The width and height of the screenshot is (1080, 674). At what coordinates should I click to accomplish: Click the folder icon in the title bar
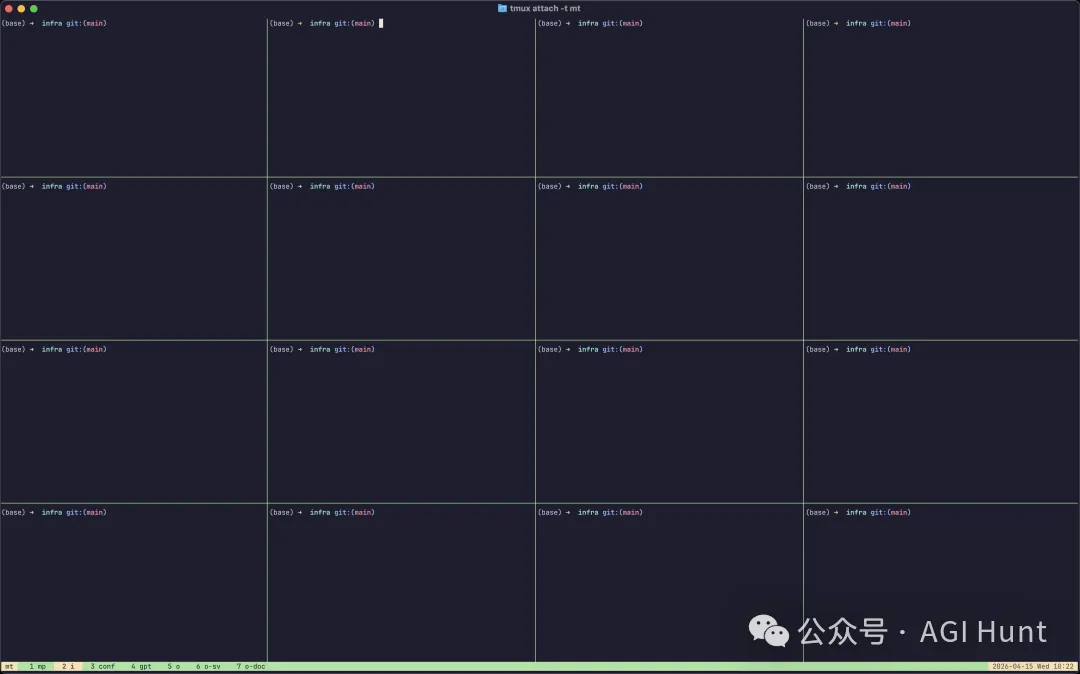[x=502, y=8]
